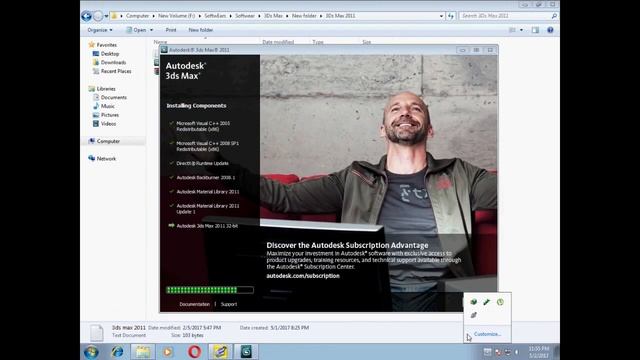Screen dimensions: 640x360
Task: Toggle the preview pane icon in Explorer
Action: [x=535, y=30]
